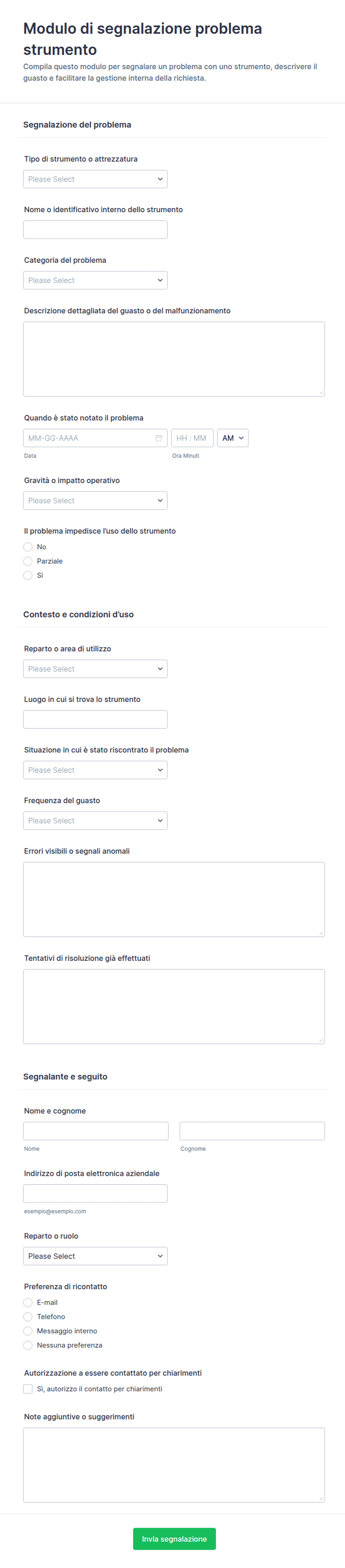Screen dimensions: 345x1568
Task: Open the calendar date picker icon
Action: (159, 438)
